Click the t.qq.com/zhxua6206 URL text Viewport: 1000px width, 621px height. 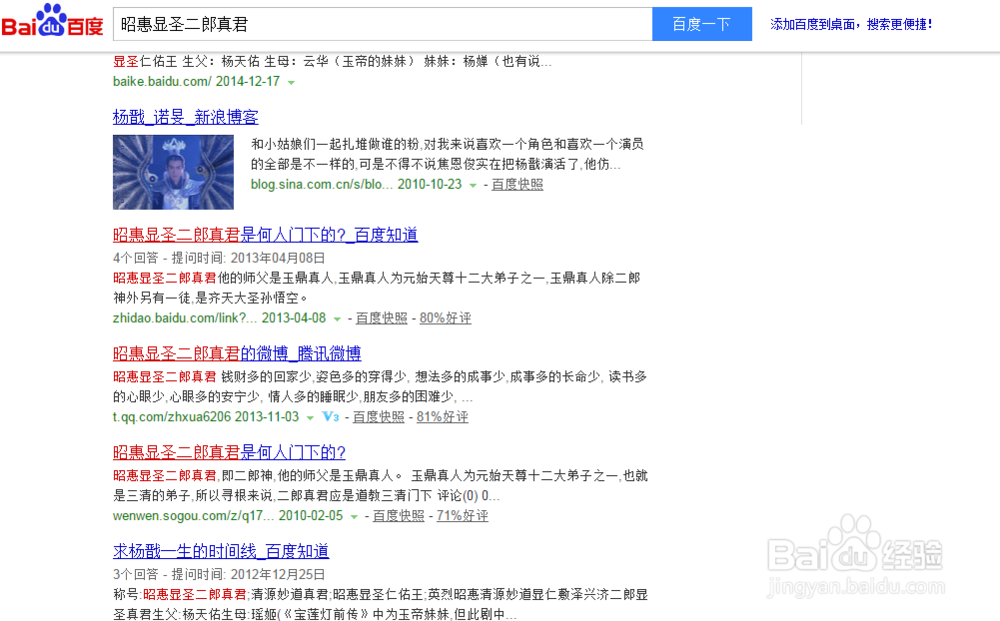172,417
